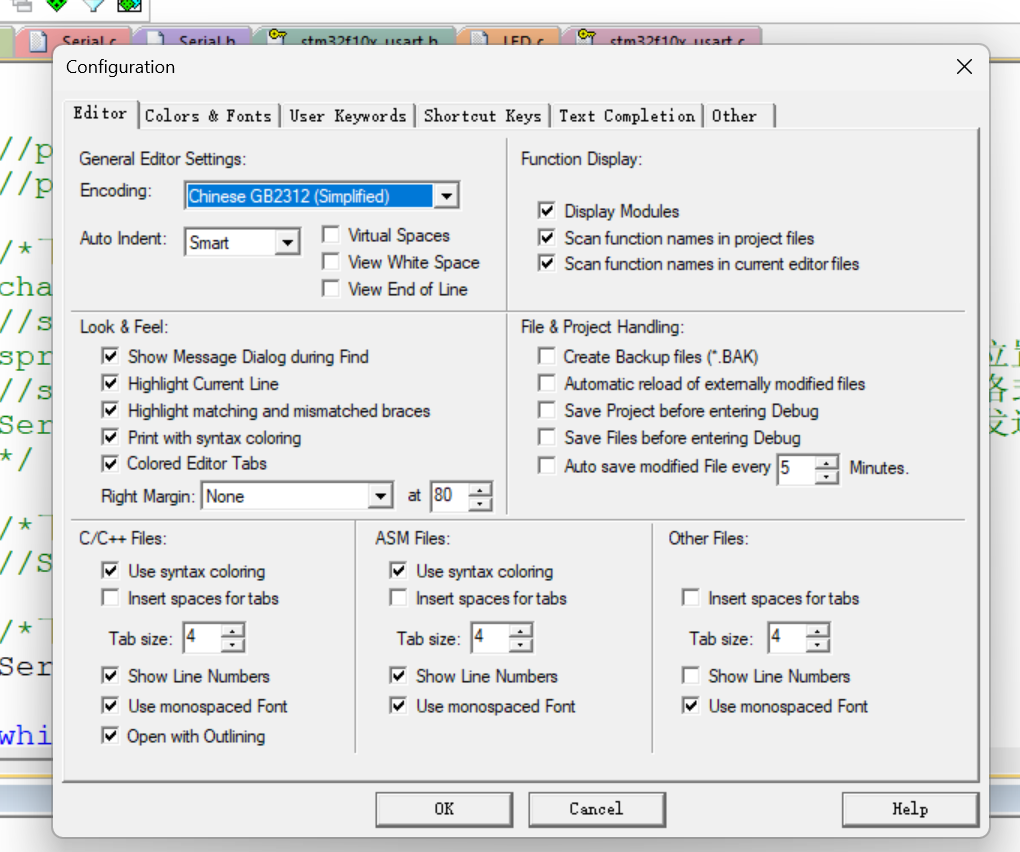The image size is (1020, 852).
Task: Open the Shortcut Keys tab
Action: click(482, 116)
